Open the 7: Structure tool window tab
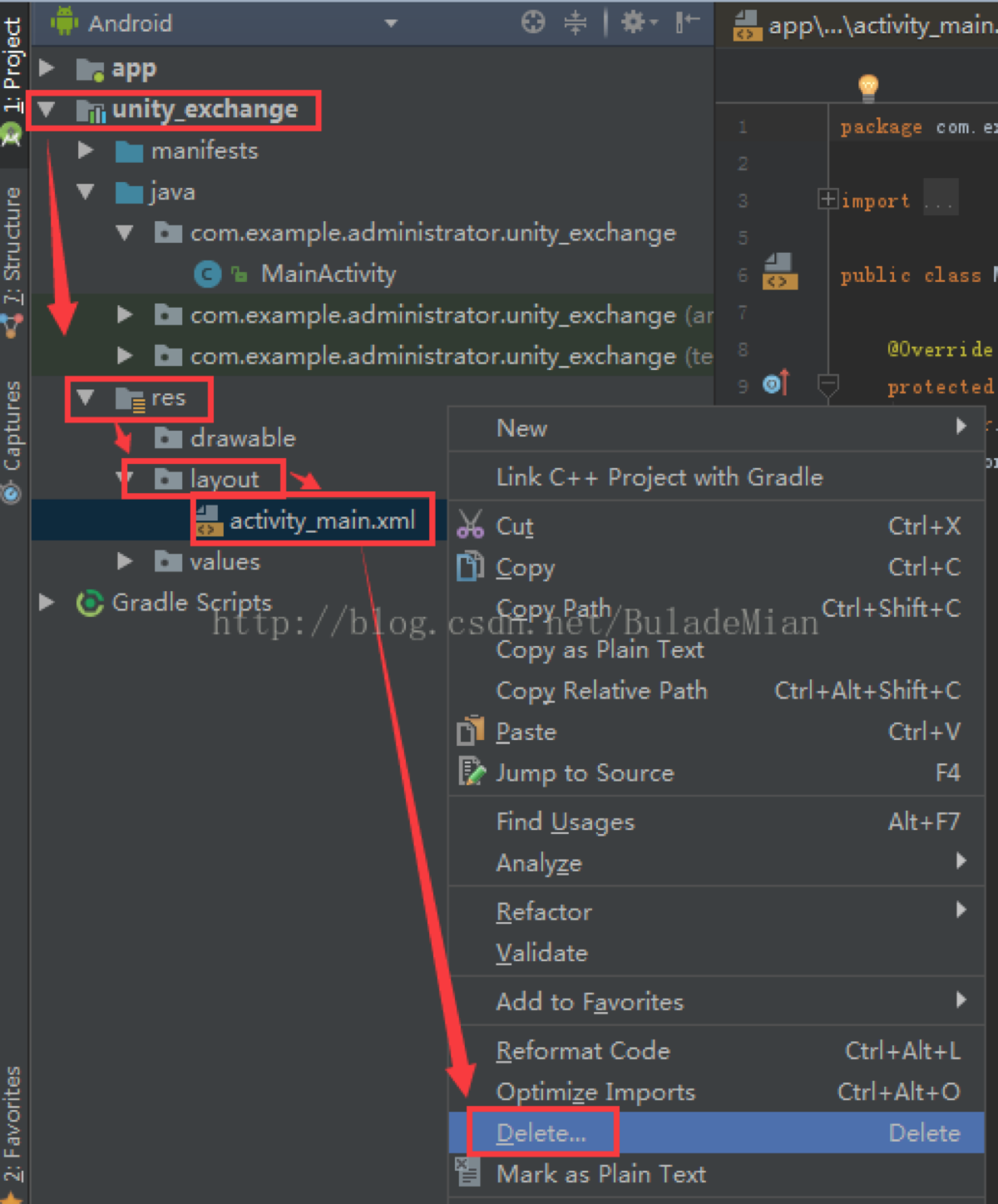 pos(12,246)
